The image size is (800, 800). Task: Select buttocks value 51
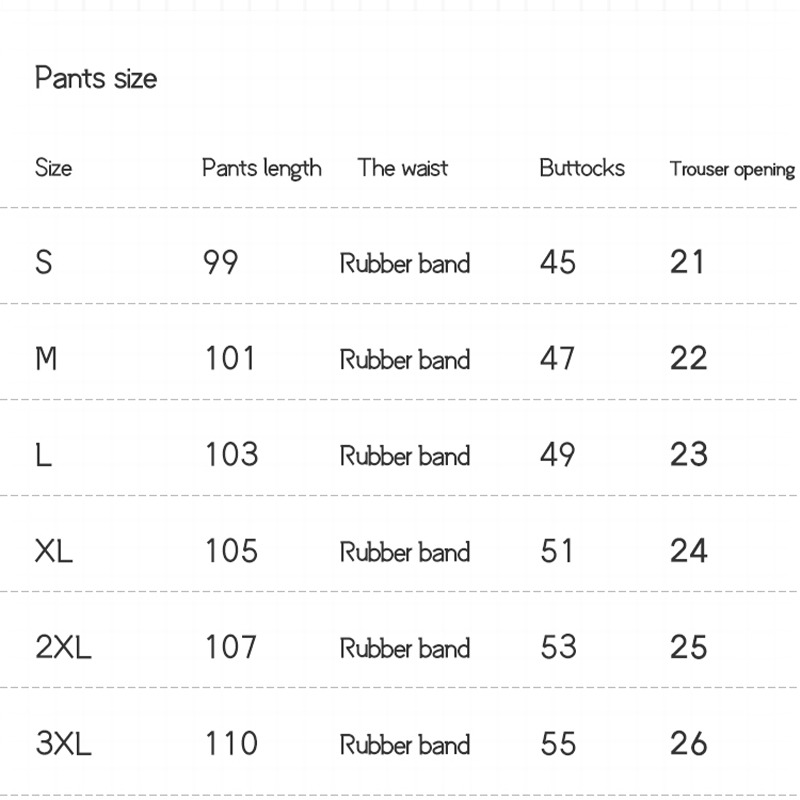558,551
